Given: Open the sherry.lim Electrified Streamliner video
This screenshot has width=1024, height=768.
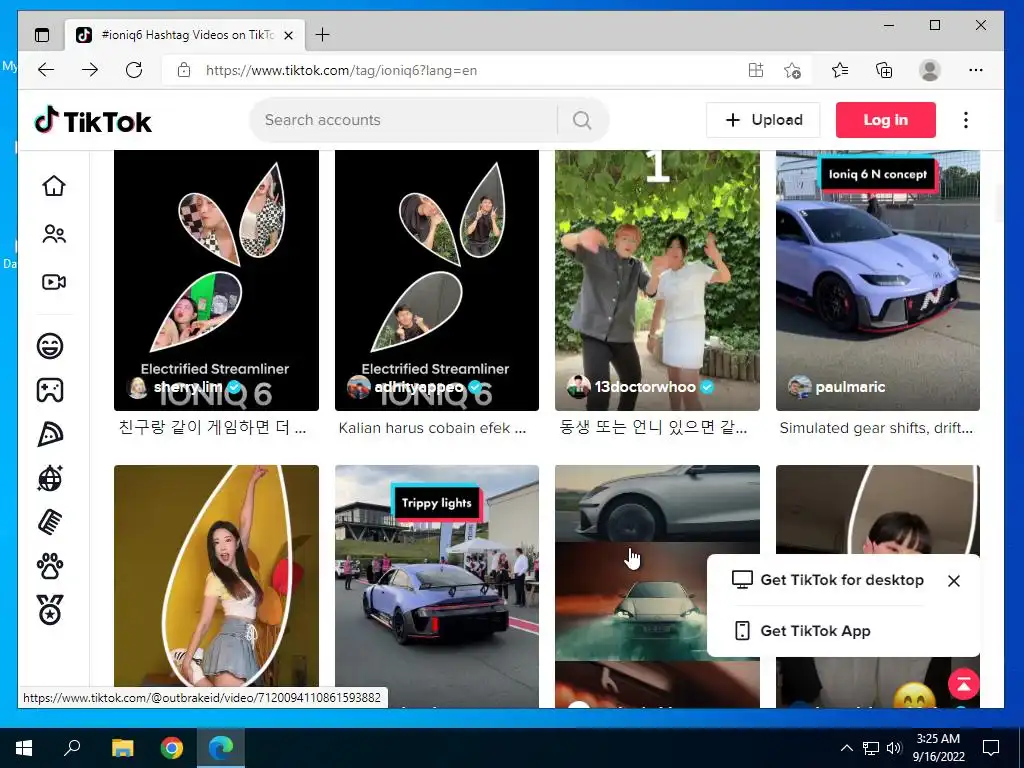Looking at the screenshot, I should [216, 280].
